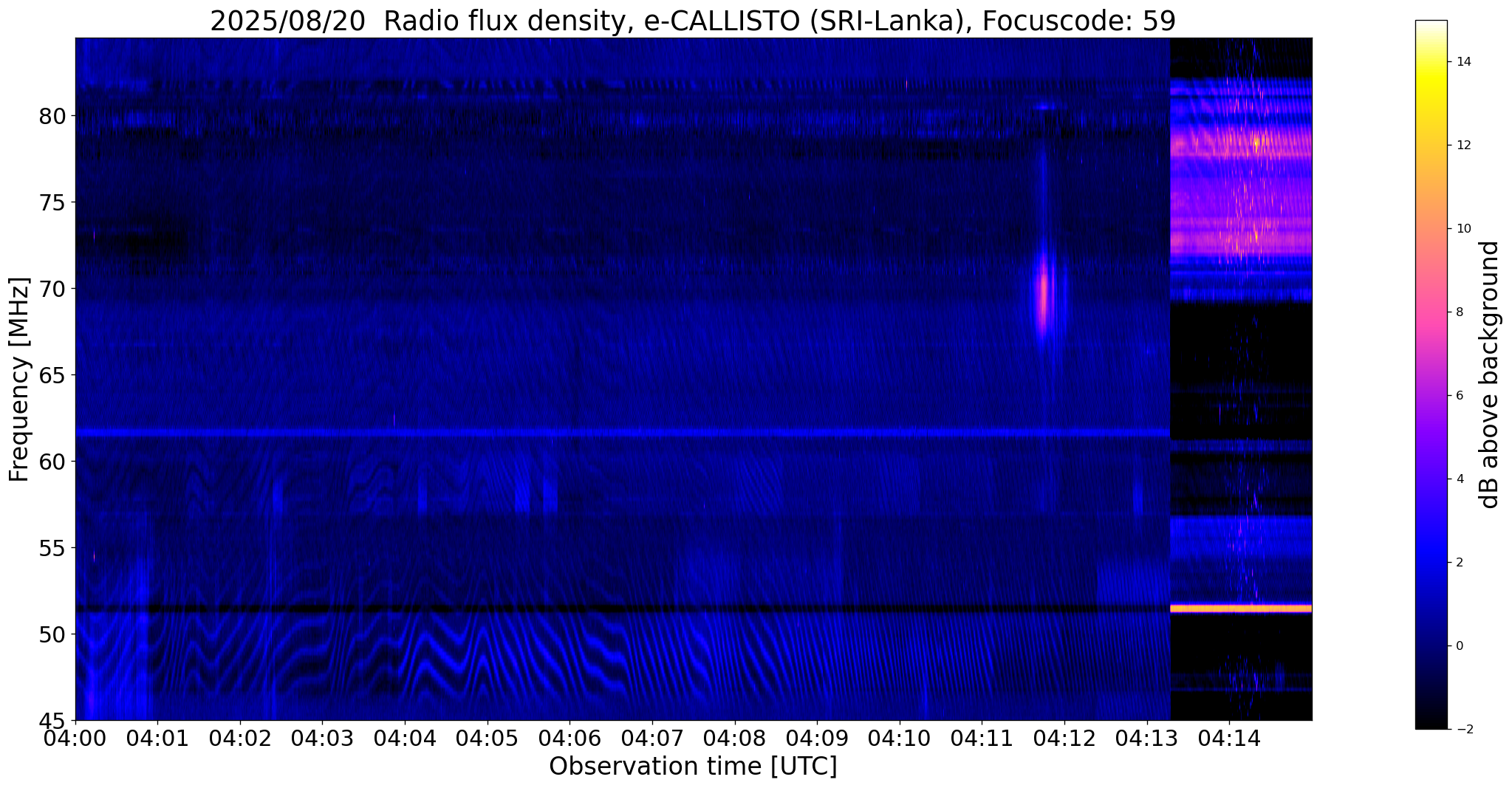1512x788 pixels.
Task: Click the 80 MHz frequency tick label
Action: click(x=52, y=116)
